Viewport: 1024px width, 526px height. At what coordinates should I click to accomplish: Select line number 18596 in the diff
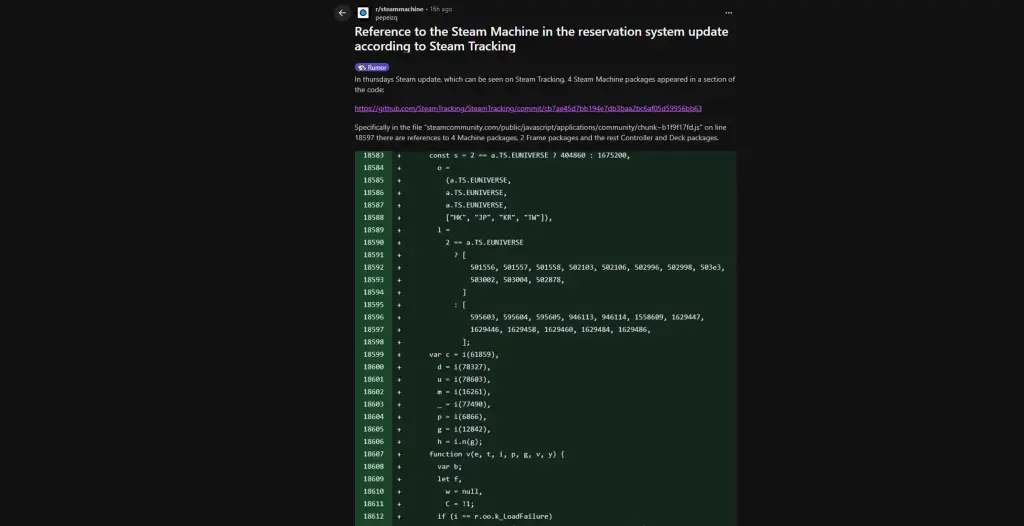pos(374,317)
